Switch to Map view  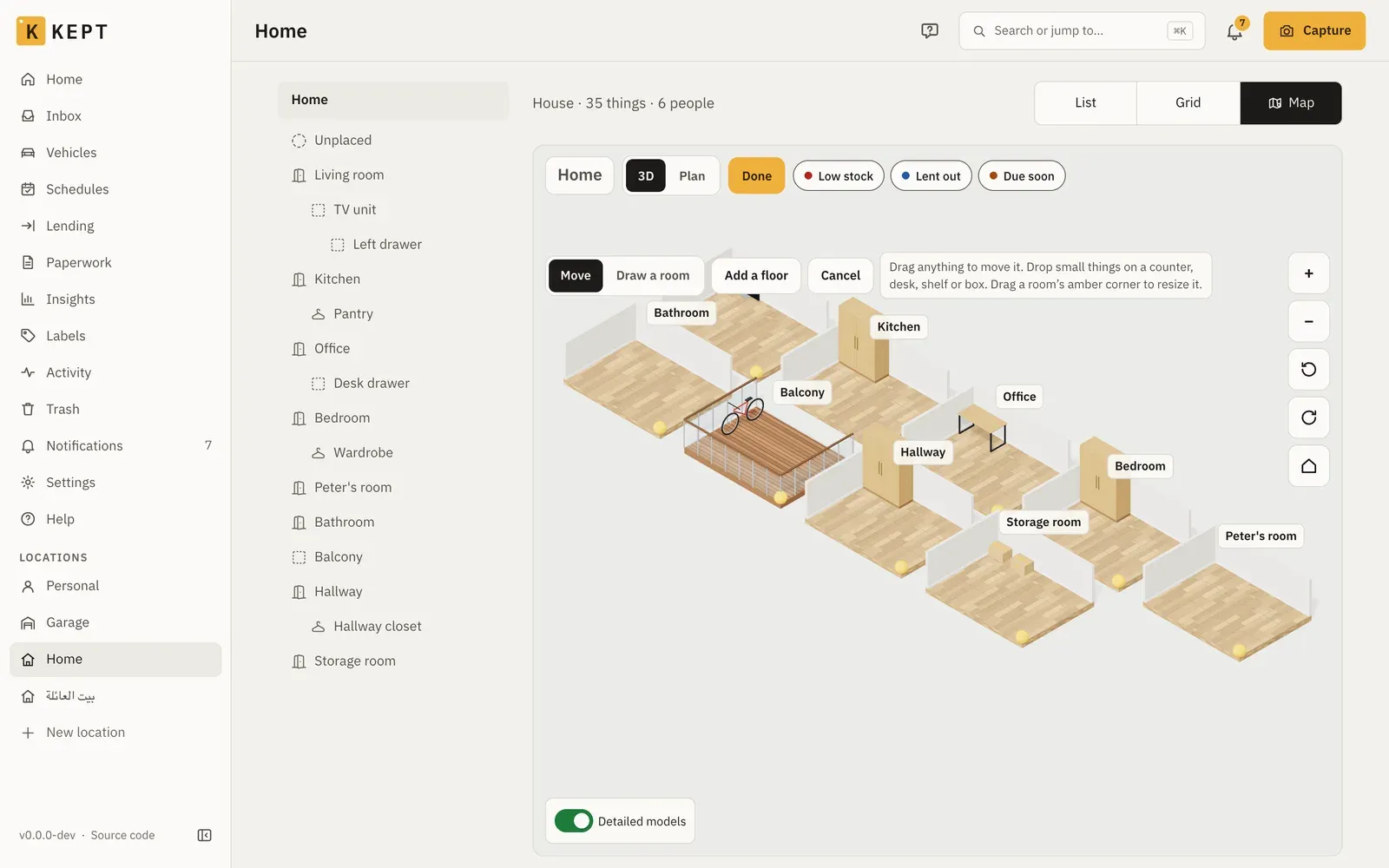coord(1291,103)
